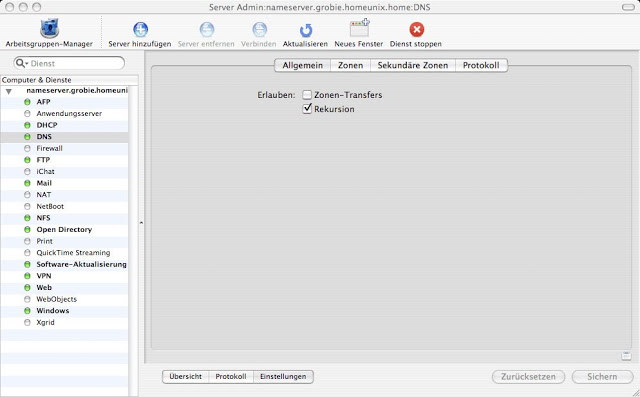The width and height of the screenshot is (640, 397).
Task: Click the Sichern button
Action: pos(602,377)
